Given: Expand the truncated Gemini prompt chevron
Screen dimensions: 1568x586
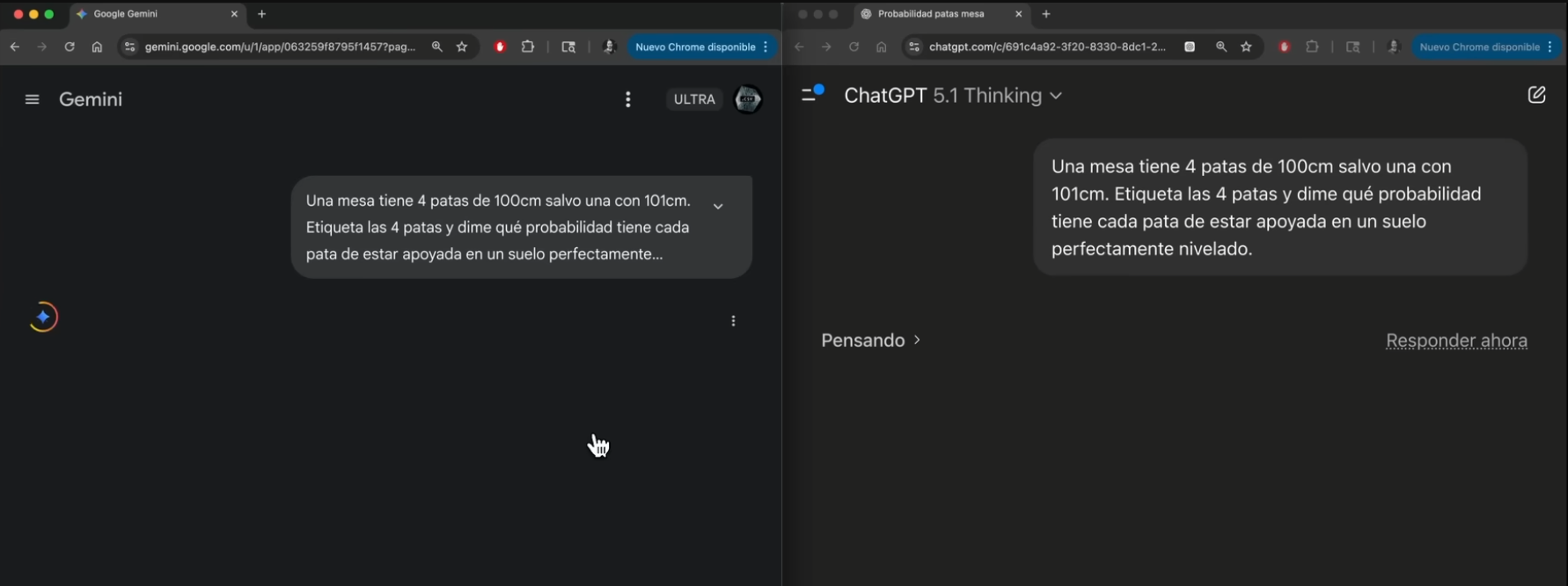Looking at the screenshot, I should [718, 207].
